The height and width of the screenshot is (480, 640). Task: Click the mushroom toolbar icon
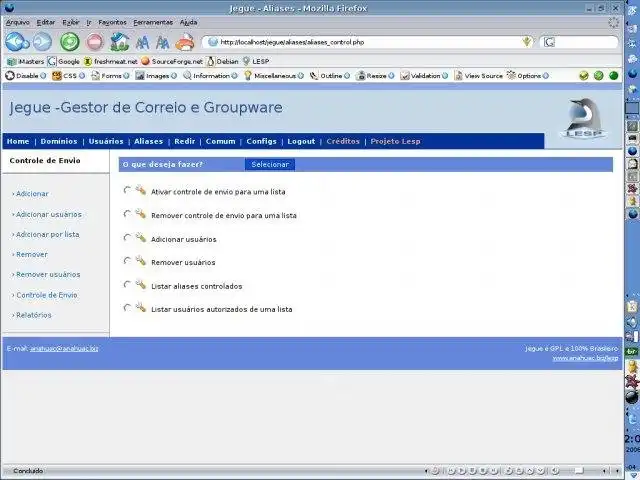tap(185, 42)
